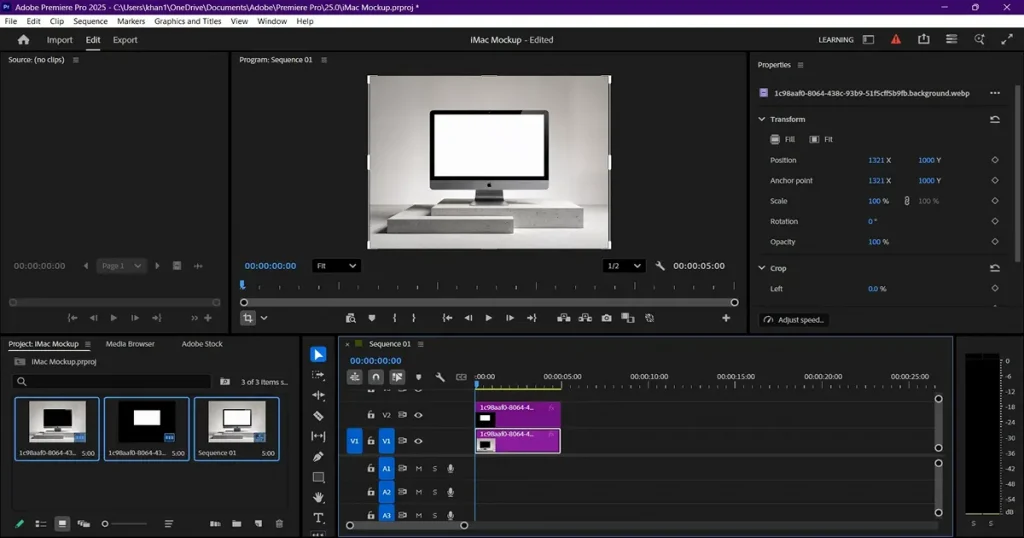
Task: Collapse the Crop section
Action: tap(761, 268)
